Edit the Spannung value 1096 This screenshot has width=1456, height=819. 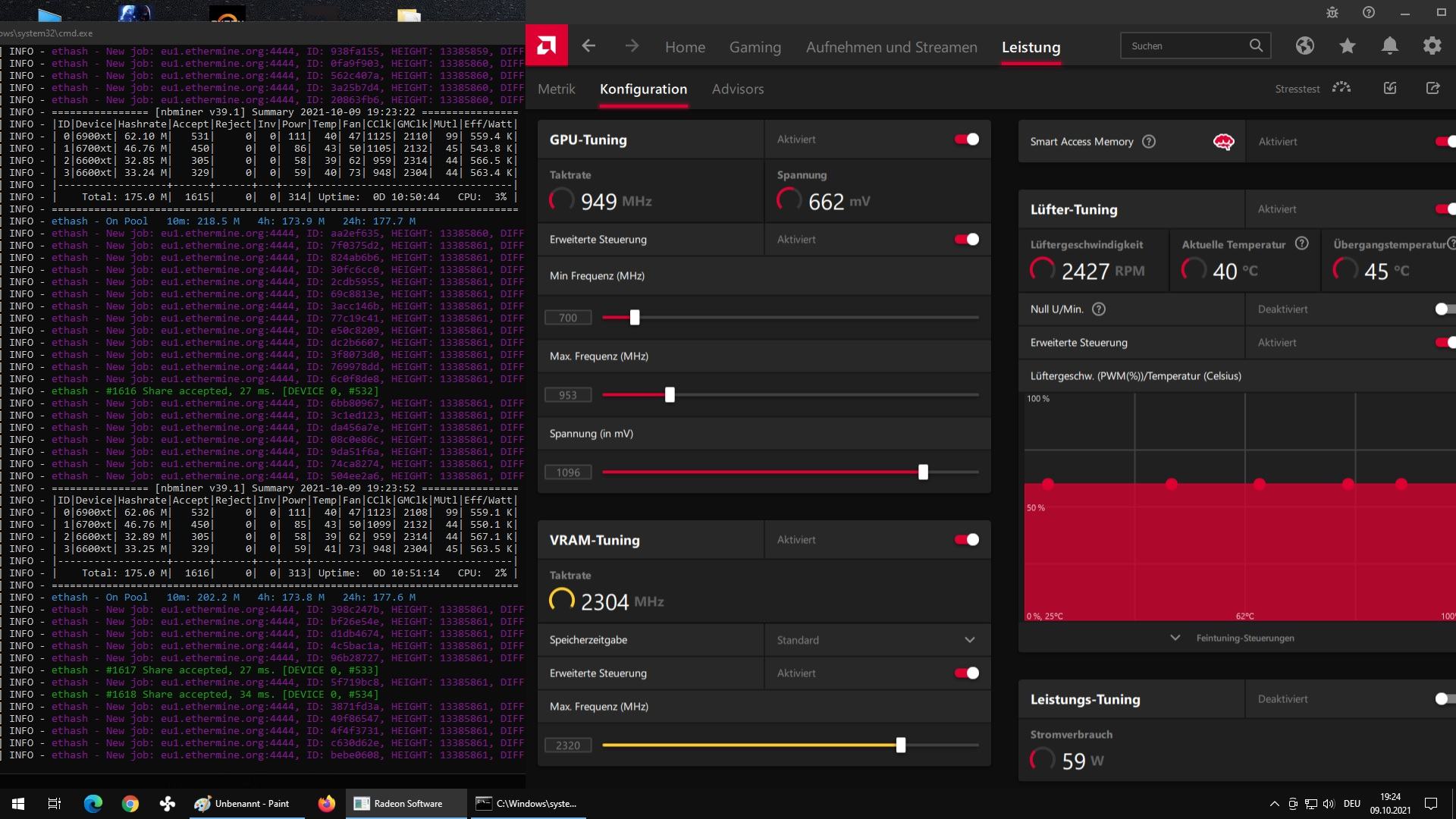point(568,472)
